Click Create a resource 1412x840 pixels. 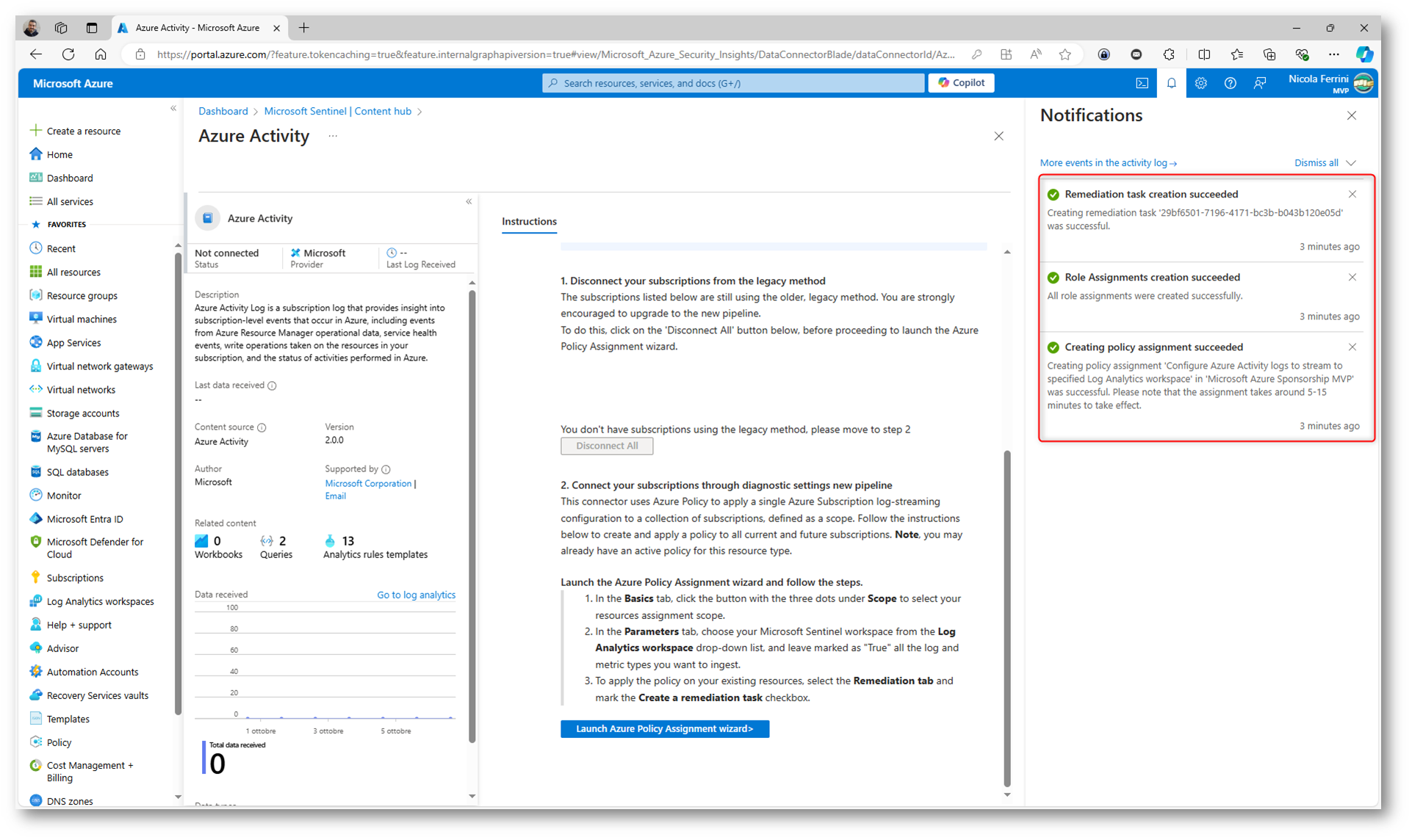(x=83, y=131)
